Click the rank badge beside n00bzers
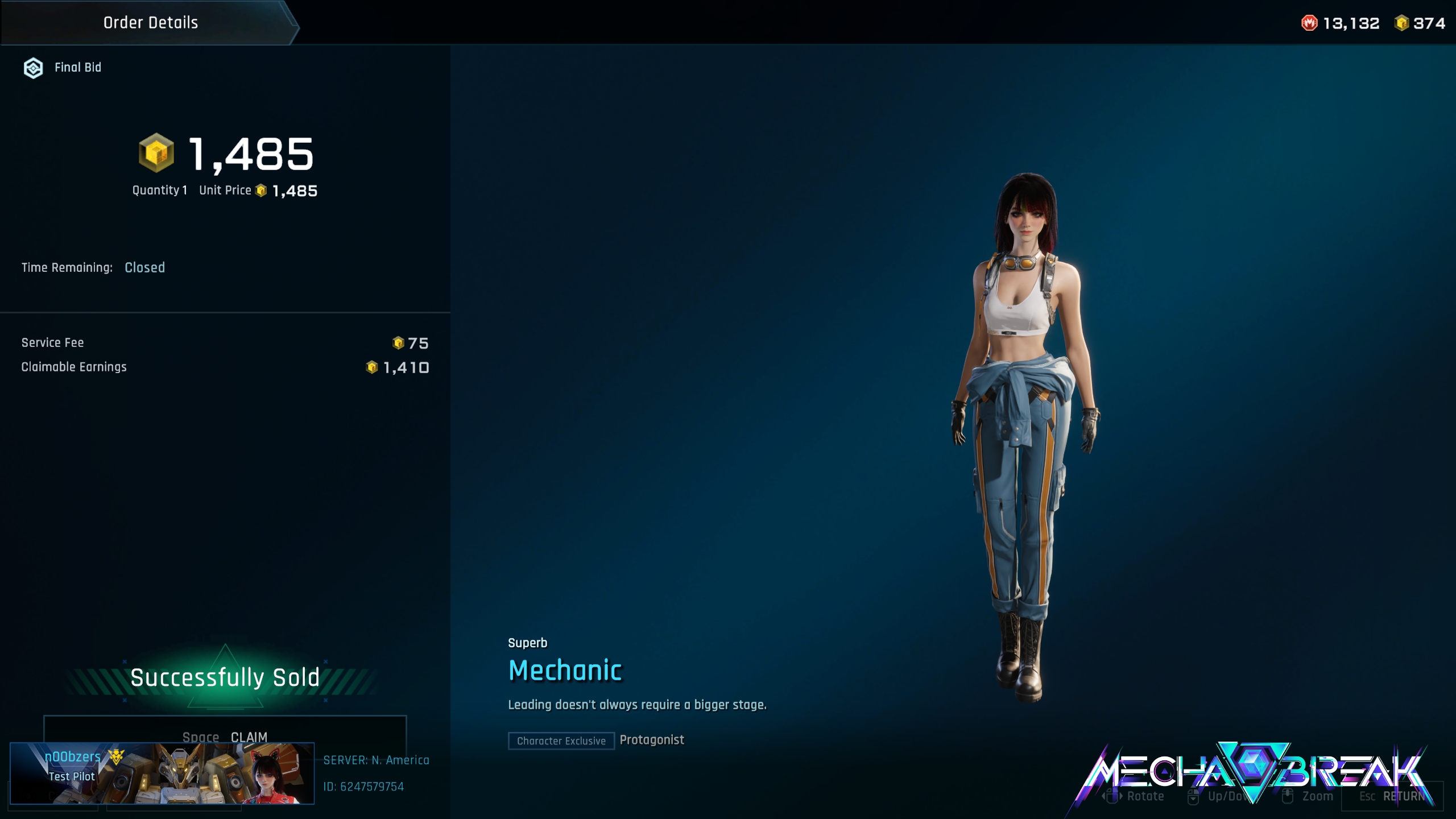This screenshot has width=1456, height=819. [x=116, y=756]
